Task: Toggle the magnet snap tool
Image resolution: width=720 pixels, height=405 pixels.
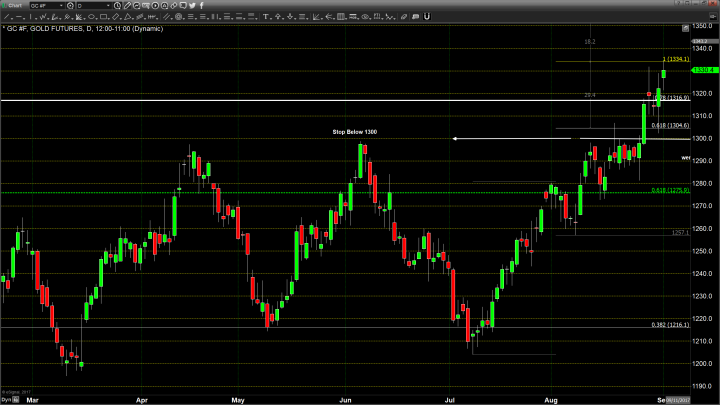Action: tap(427, 17)
